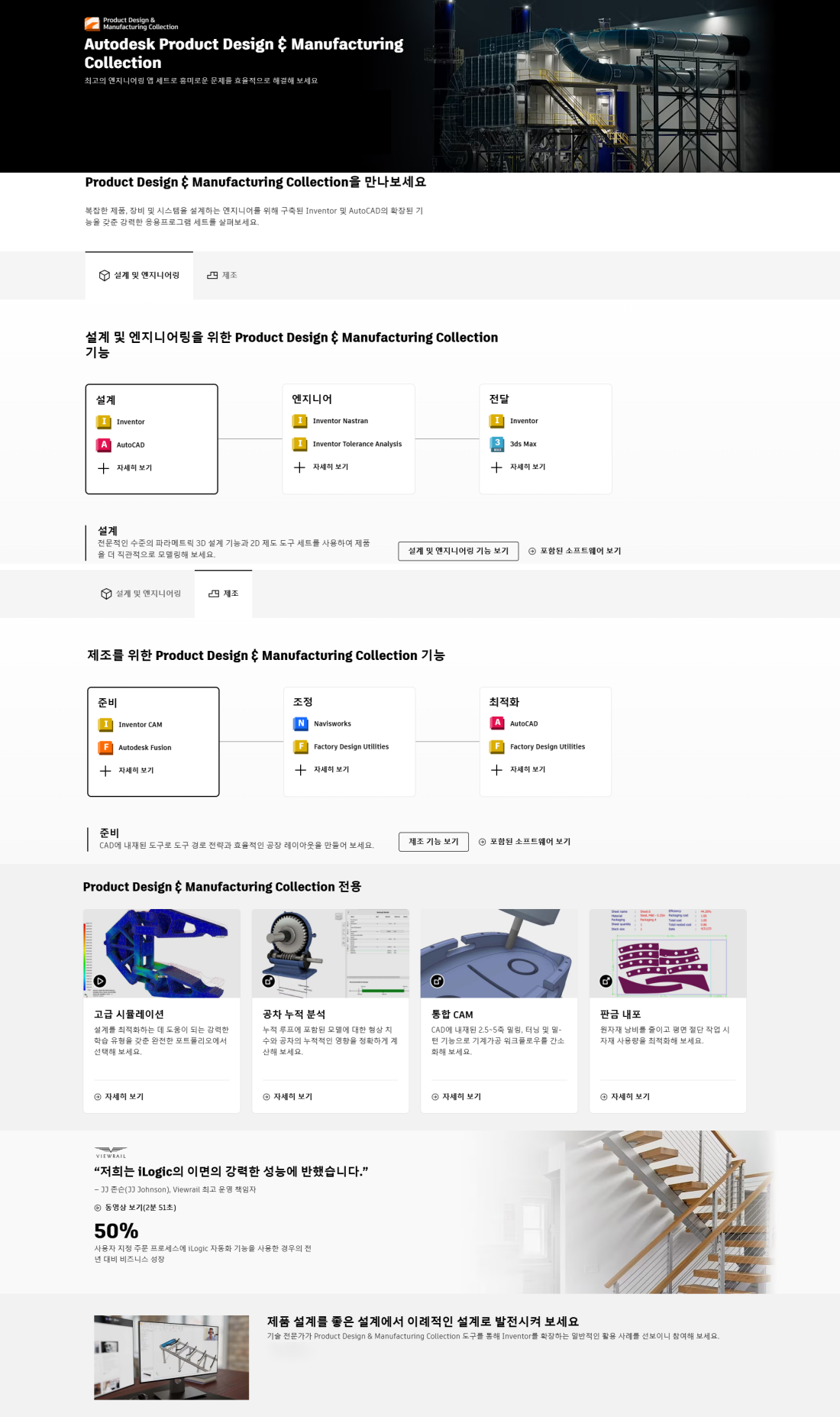Select the 준비 workflow card heading
Image resolution: width=840 pixels, height=1417 pixels.
(108, 703)
